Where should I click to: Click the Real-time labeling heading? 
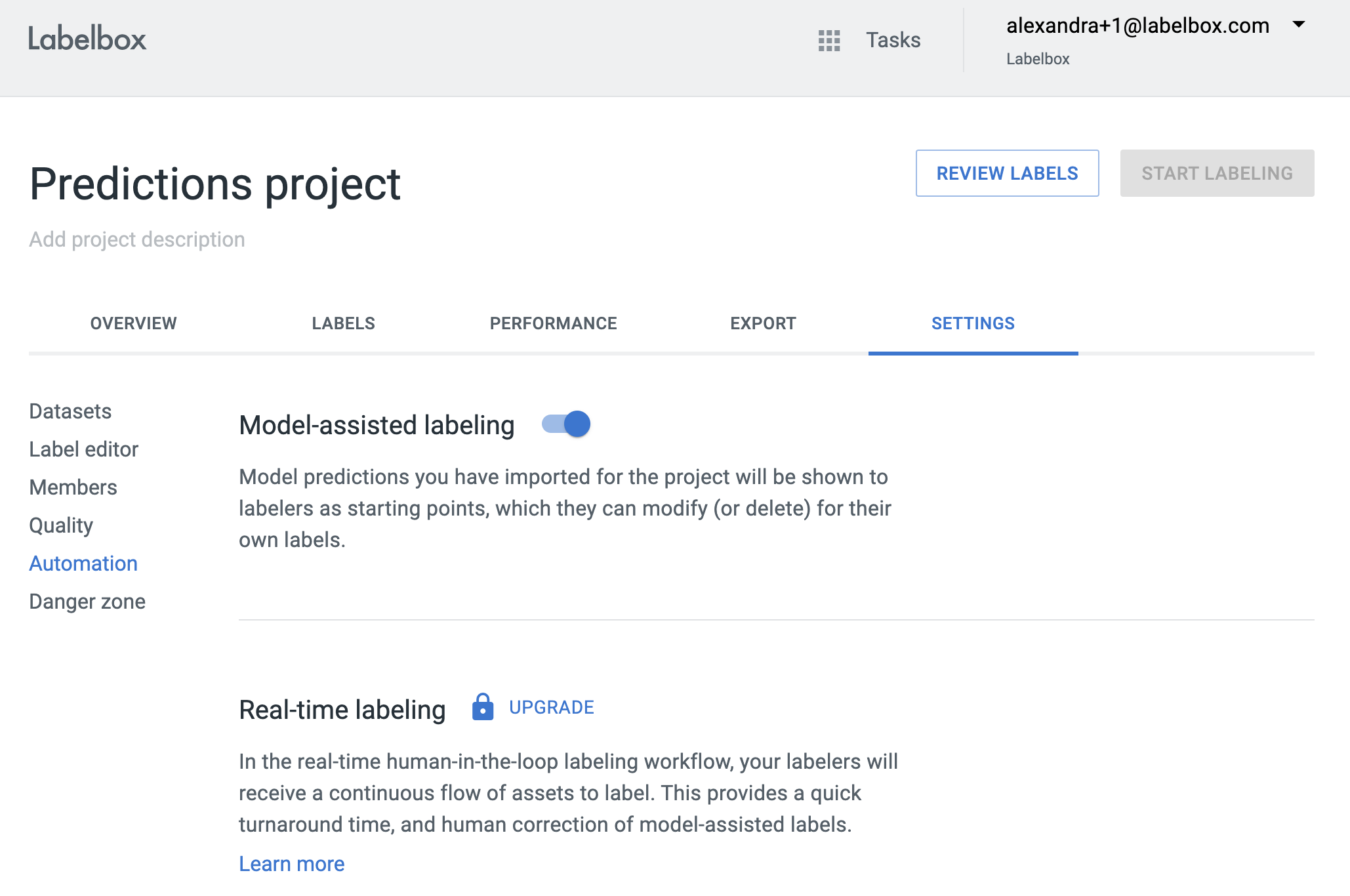(x=342, y=710)
